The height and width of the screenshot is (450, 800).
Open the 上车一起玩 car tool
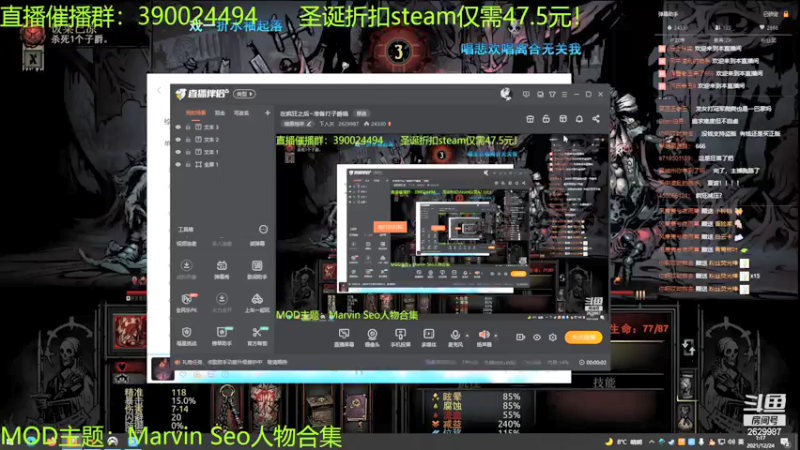(x=257, y=303)
